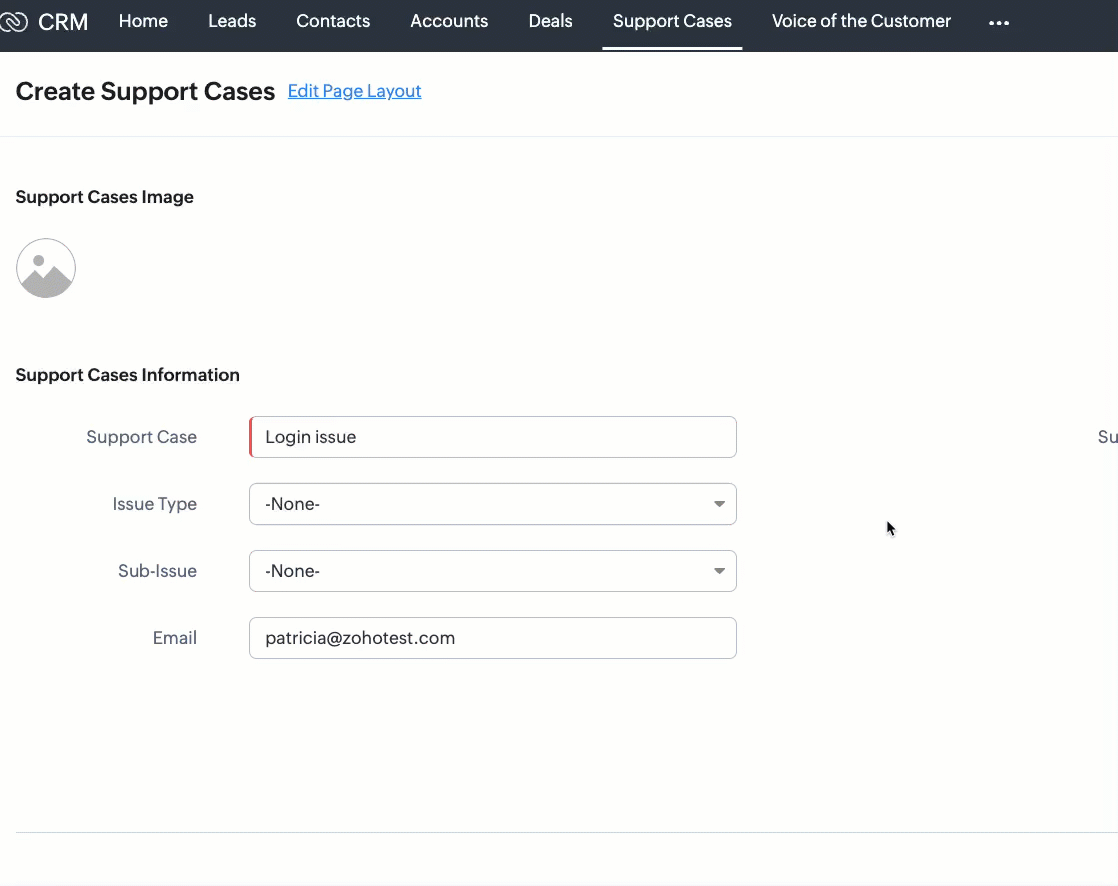The image size is (1118, 886).
Task: Expand the Issue Type dropdown
Action: point(493,504)
